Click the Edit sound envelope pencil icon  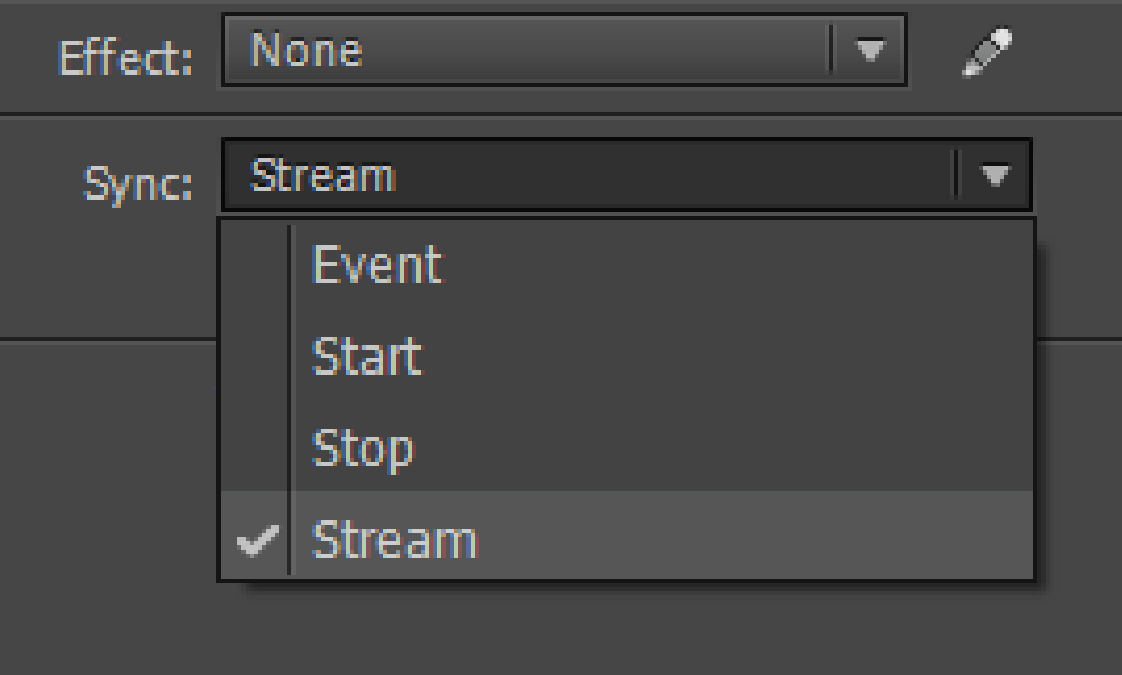point(986,52)
